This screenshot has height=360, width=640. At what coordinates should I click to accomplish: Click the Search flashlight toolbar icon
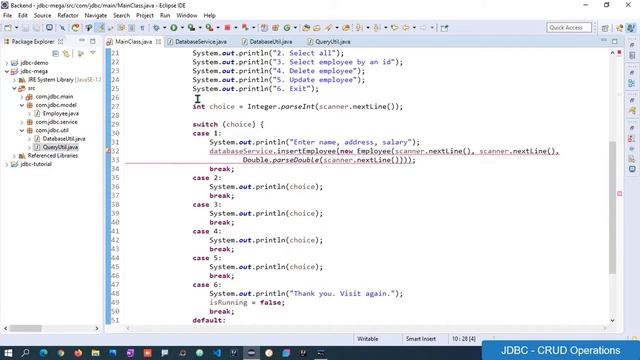329,28
